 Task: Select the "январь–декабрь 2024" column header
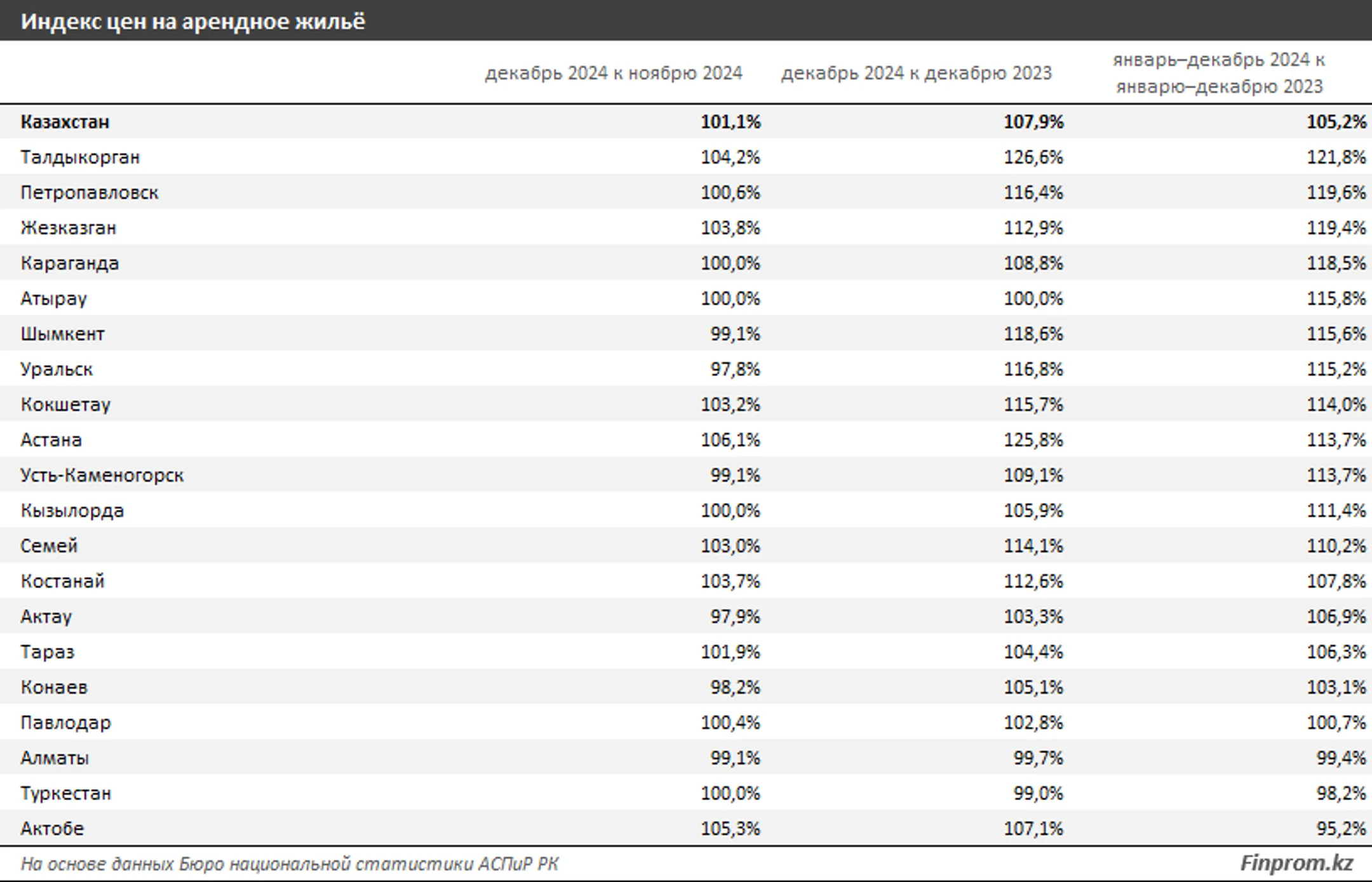1219,73
